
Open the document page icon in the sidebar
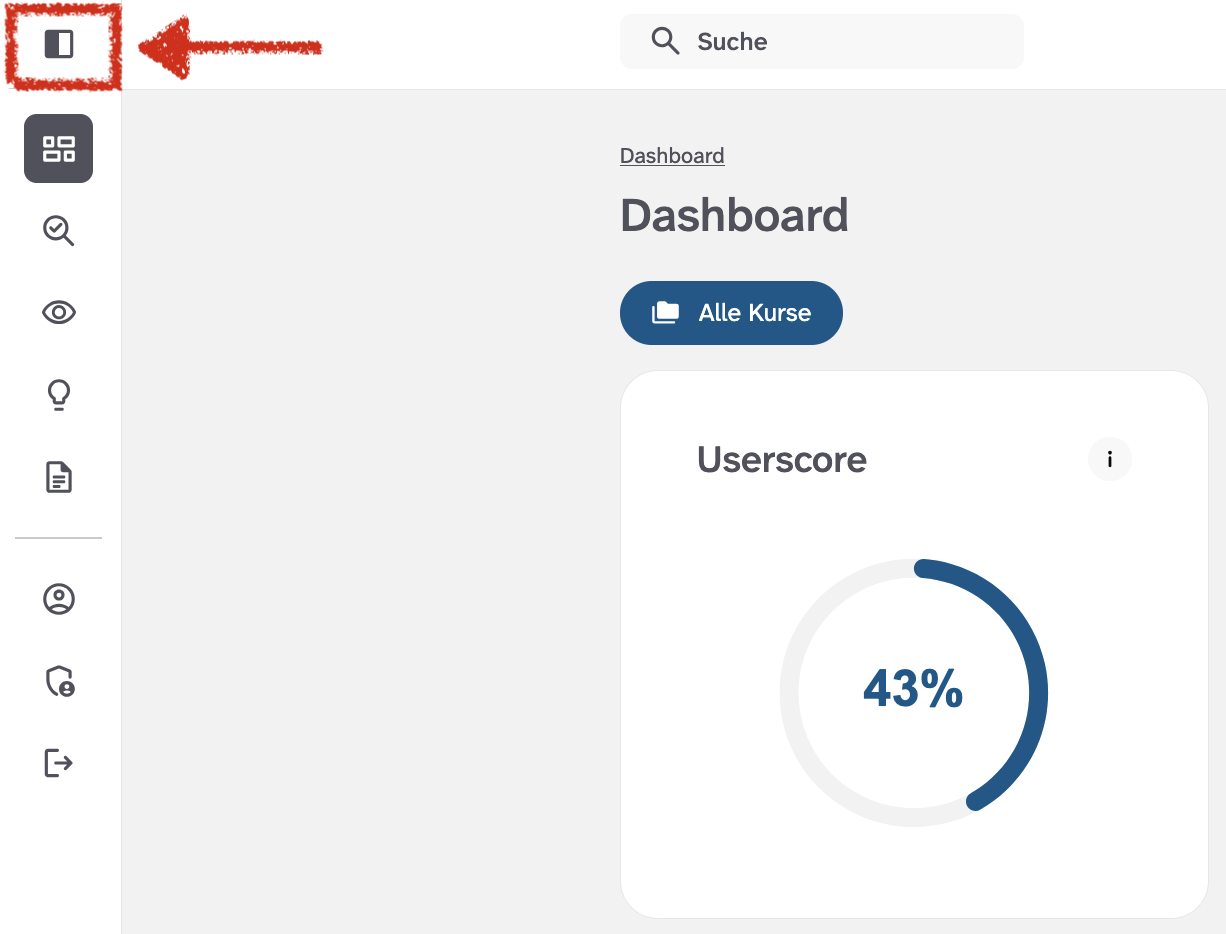(x=58, y=477)
